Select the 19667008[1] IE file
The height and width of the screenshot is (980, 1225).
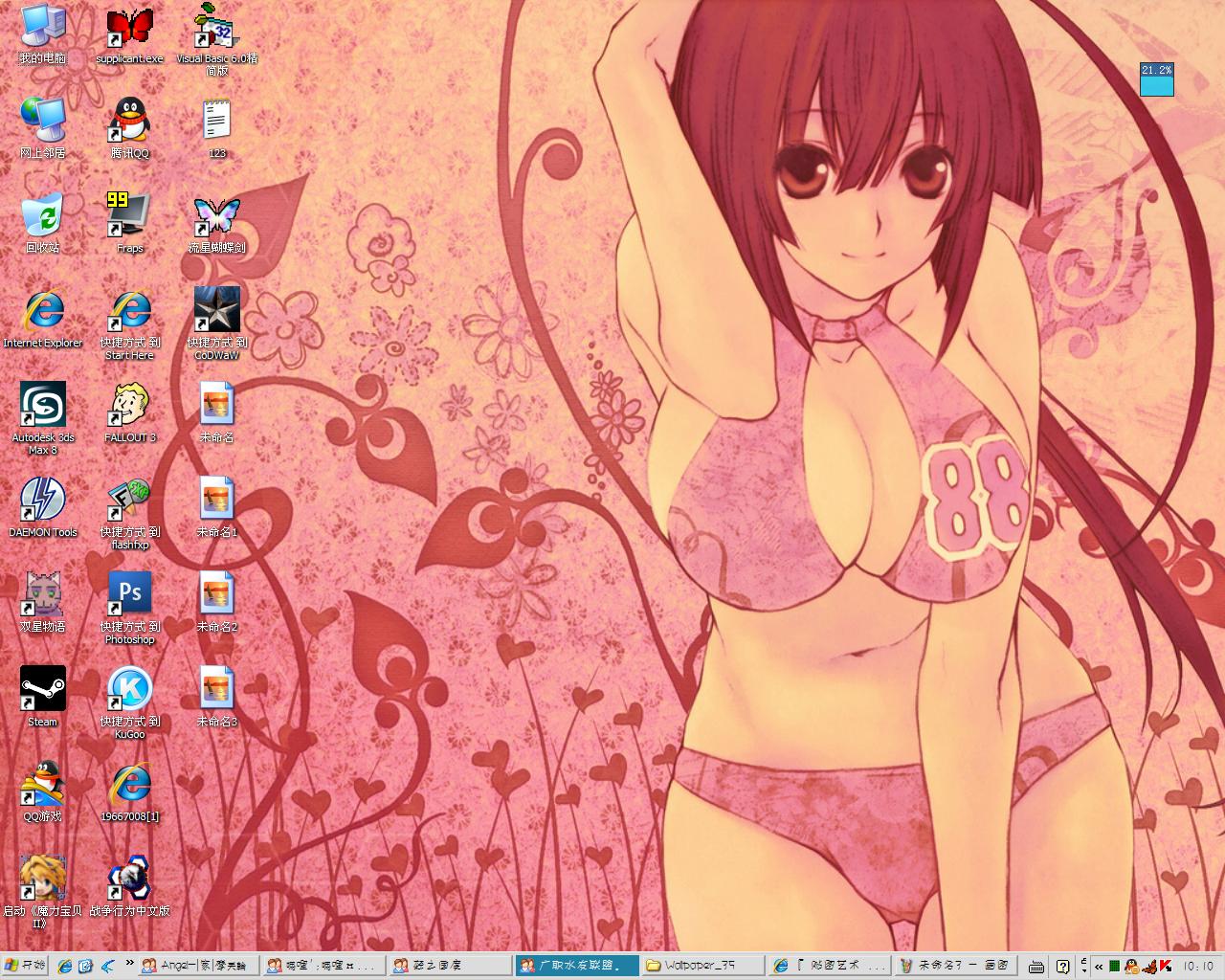pos(129,791)
